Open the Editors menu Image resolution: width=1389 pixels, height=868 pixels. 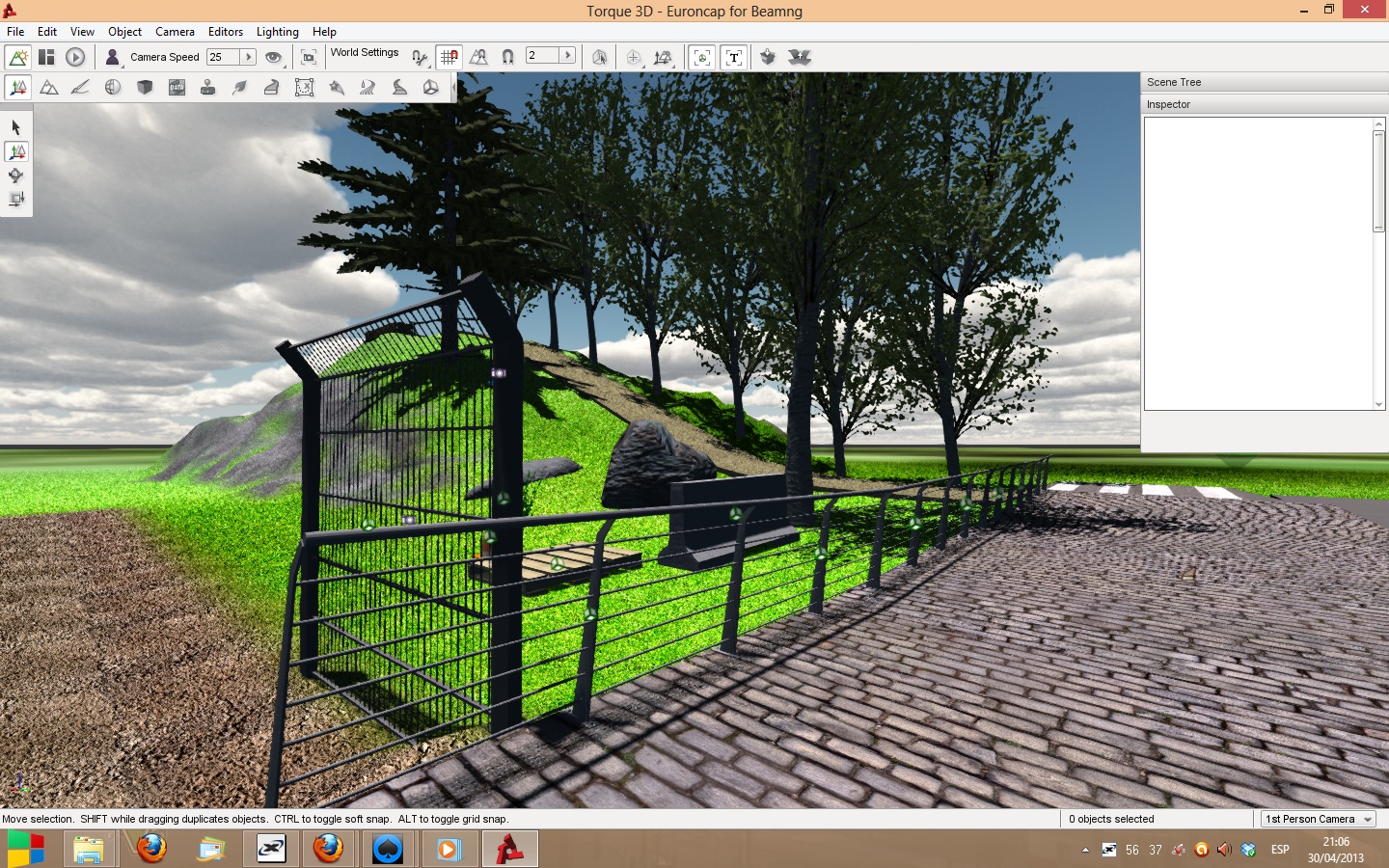pos(226,32)
